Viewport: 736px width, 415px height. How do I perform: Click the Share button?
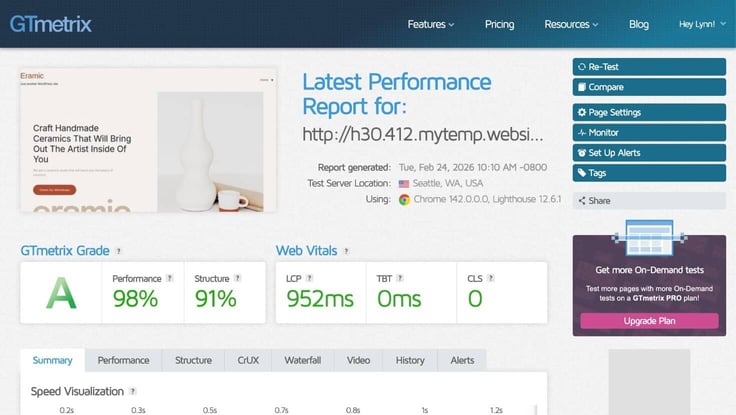(x=649, y=200)
